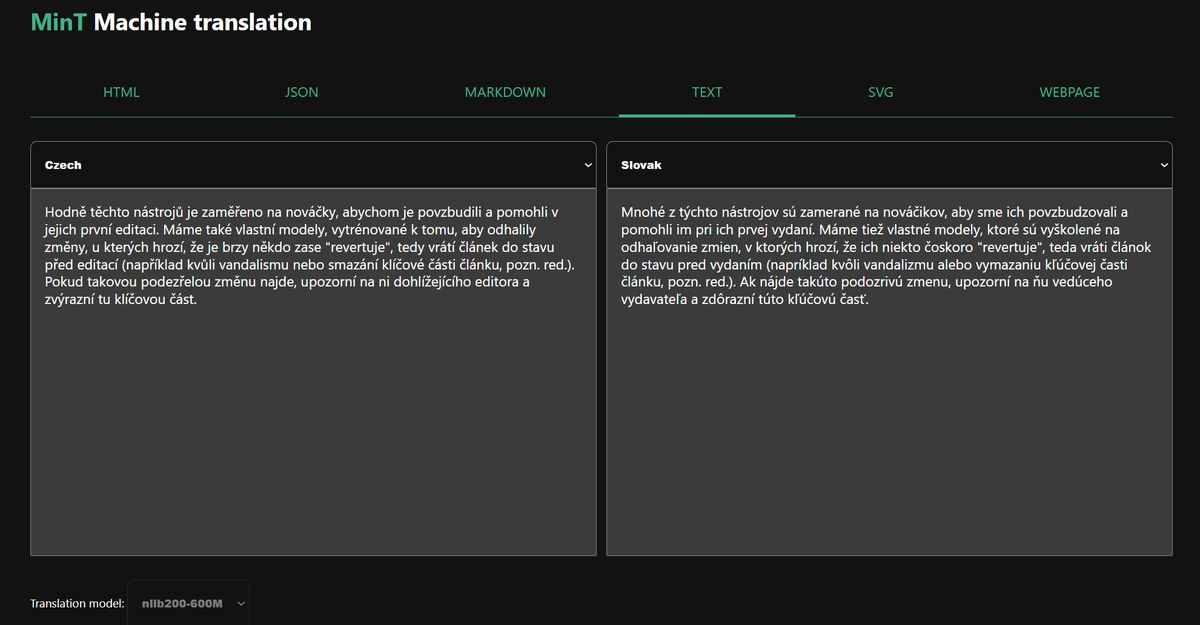Click the 'Translation model:' label
Image resolution: width=1200 pixels, height=625 pixels.
coord(77,604)
